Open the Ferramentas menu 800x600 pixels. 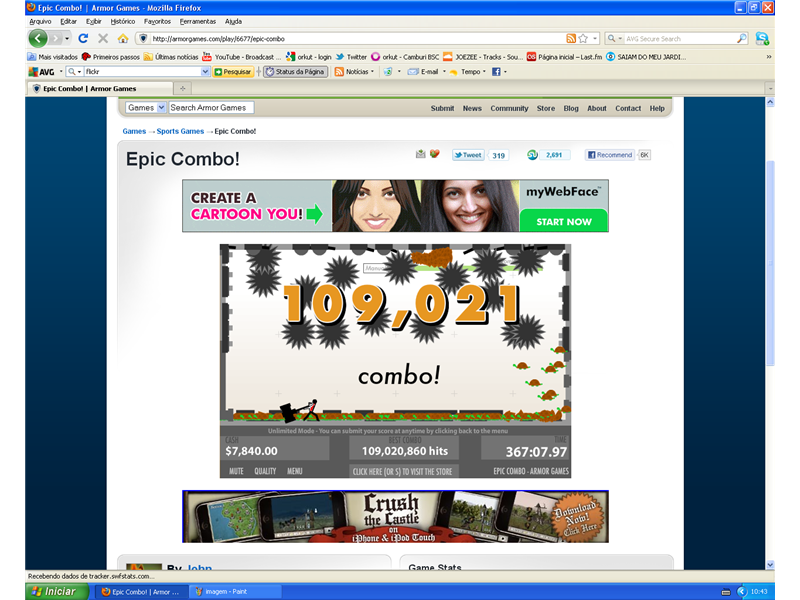click(x=197, y=21)
